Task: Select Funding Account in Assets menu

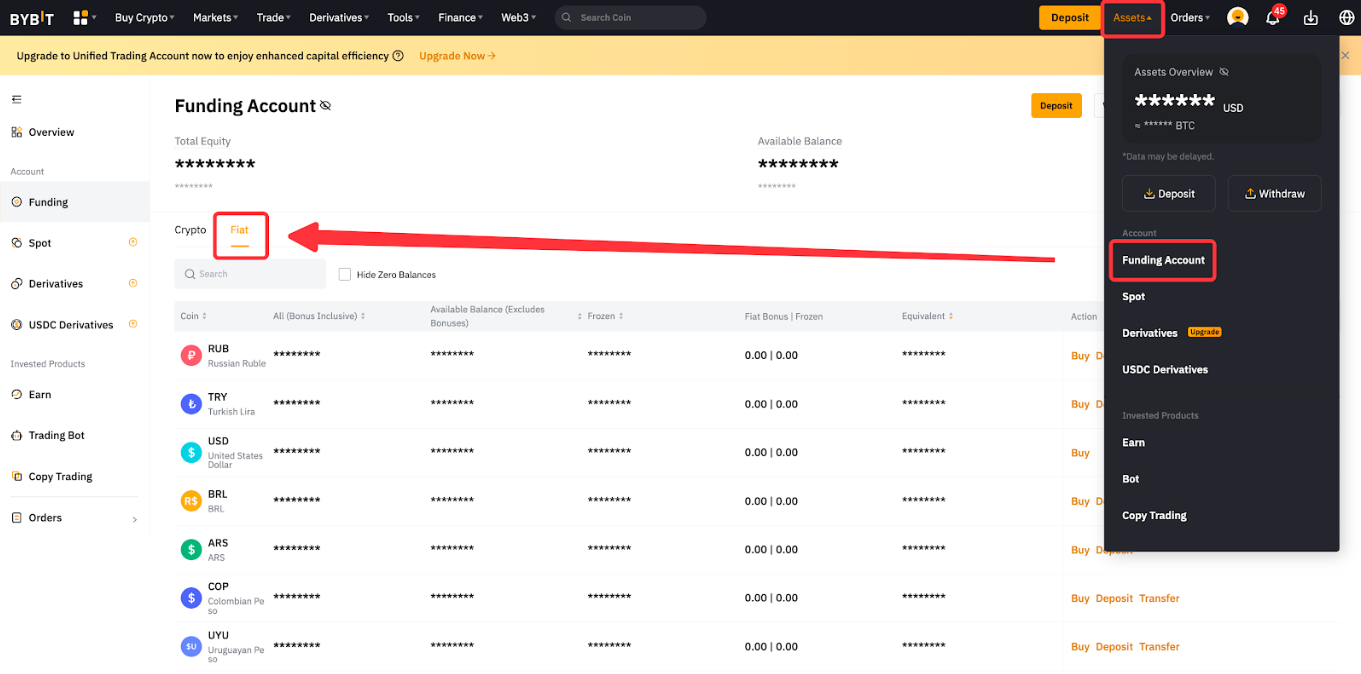Action: pyautogui.click(x=1163, y=260)
